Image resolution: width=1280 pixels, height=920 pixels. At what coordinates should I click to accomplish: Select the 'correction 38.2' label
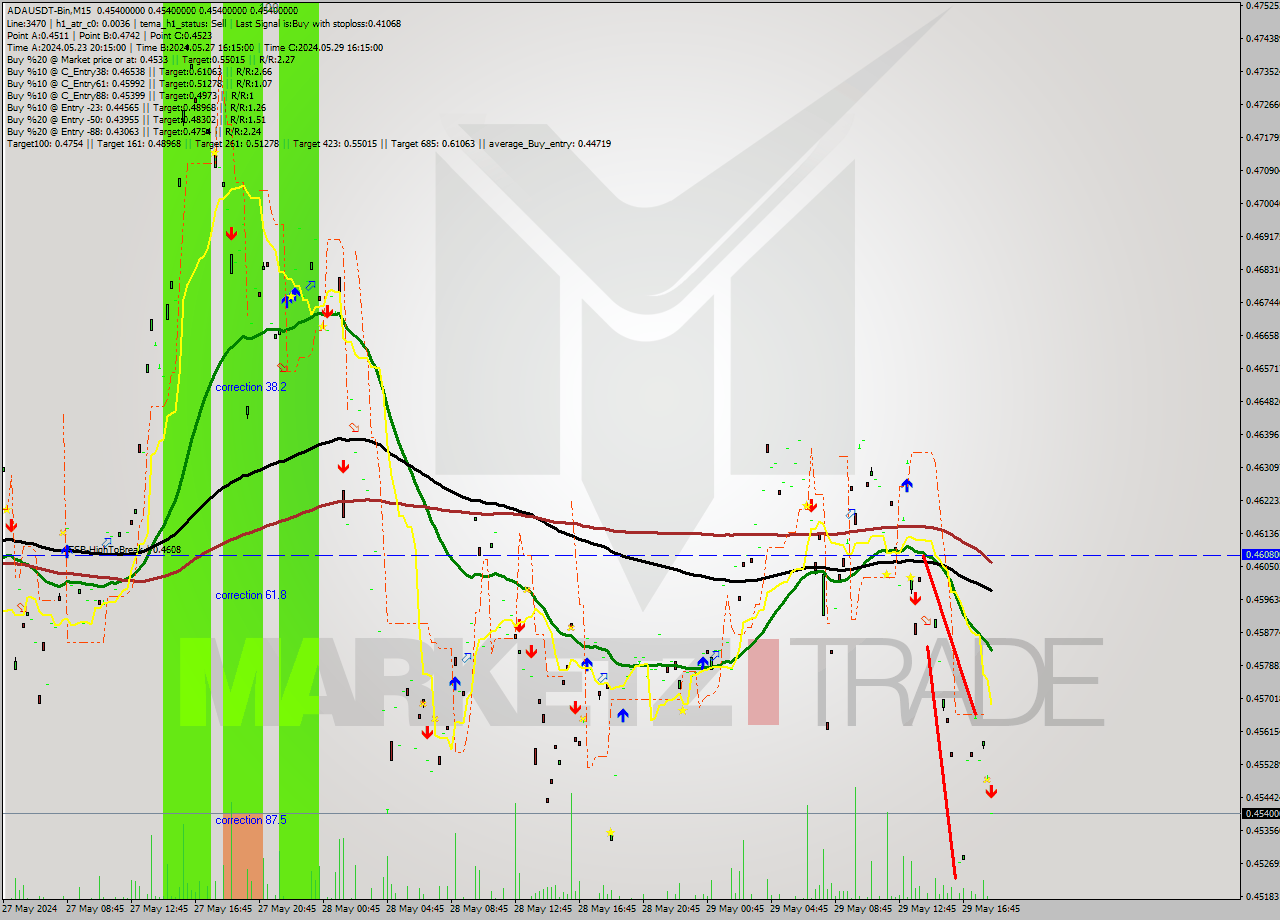251,387
